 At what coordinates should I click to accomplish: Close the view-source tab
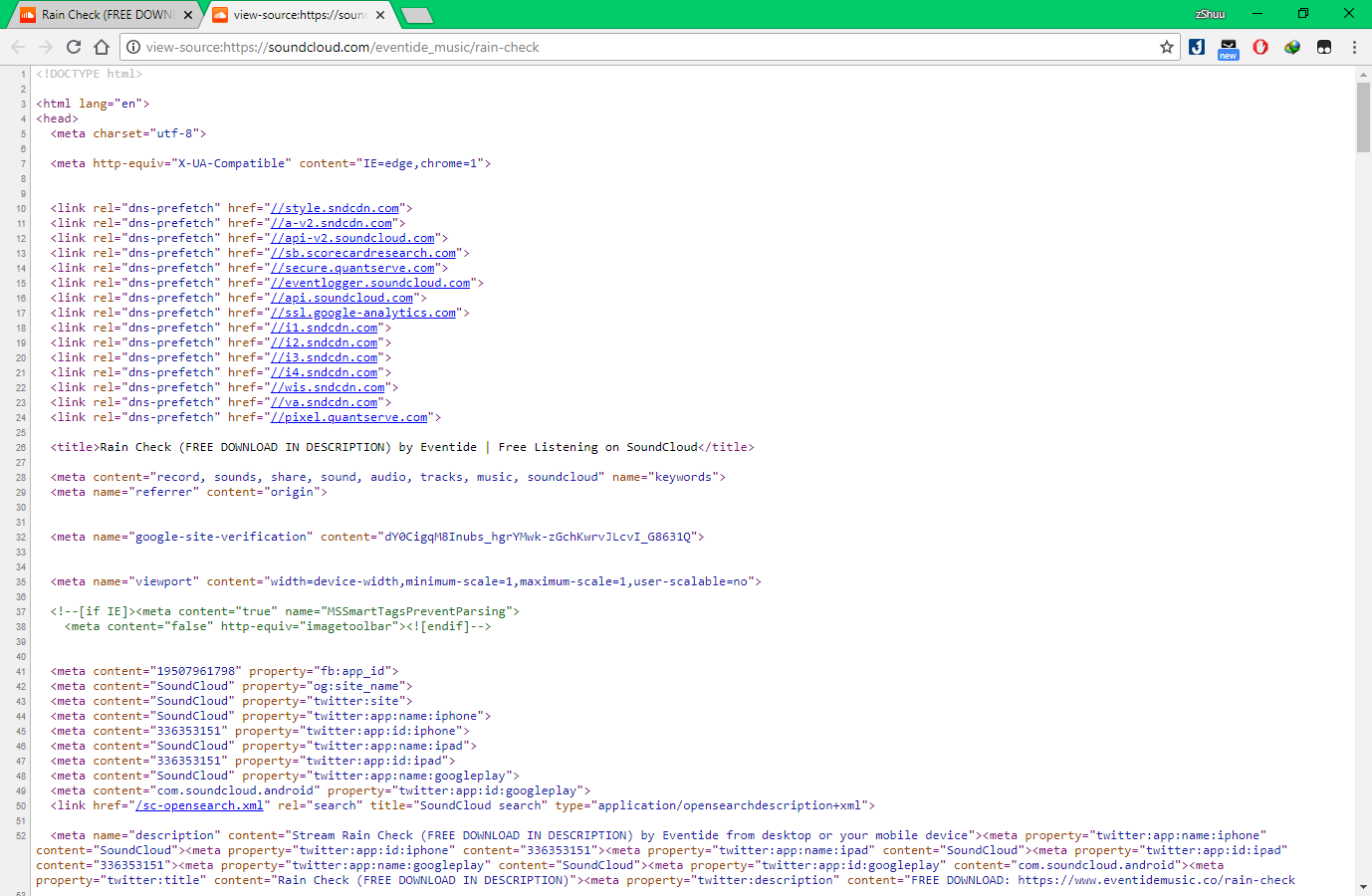pos(380,15)
